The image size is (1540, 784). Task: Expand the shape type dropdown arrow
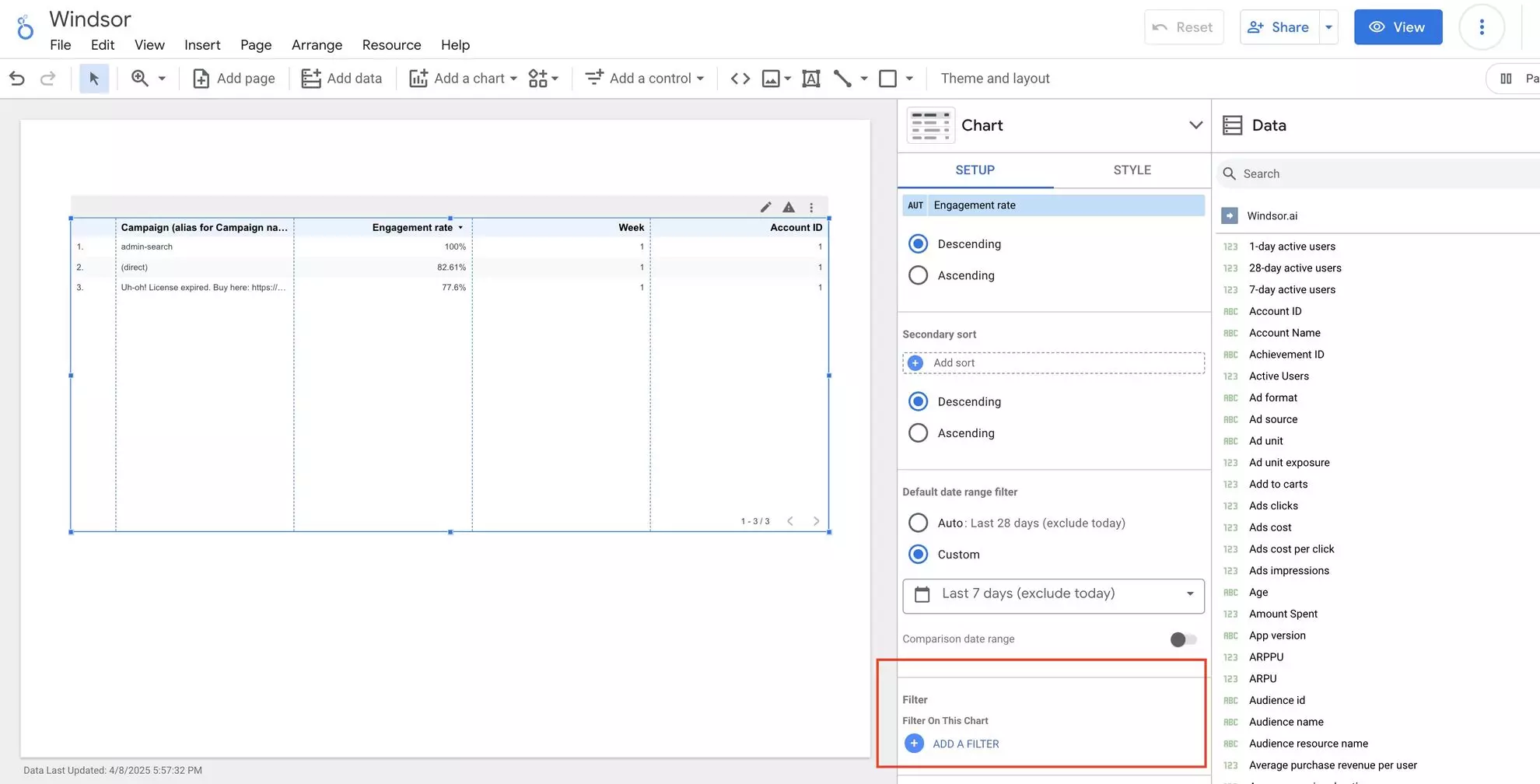tap(909, 79)
